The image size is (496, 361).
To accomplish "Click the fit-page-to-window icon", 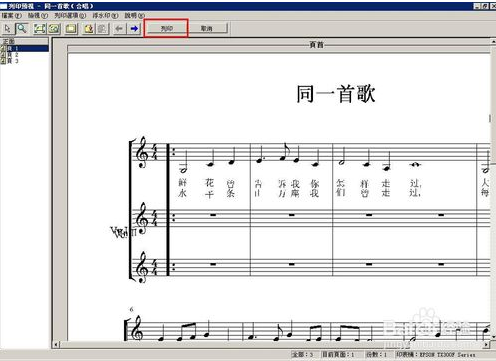I will click(x=40, y=29).
